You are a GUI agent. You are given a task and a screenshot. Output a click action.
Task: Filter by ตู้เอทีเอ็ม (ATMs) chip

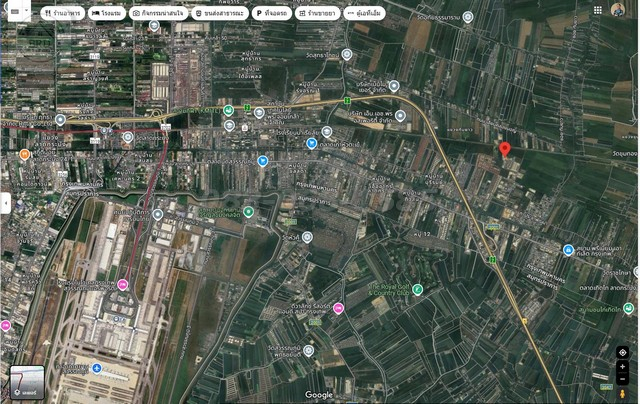pyautogui.click(x=364, y=13)
